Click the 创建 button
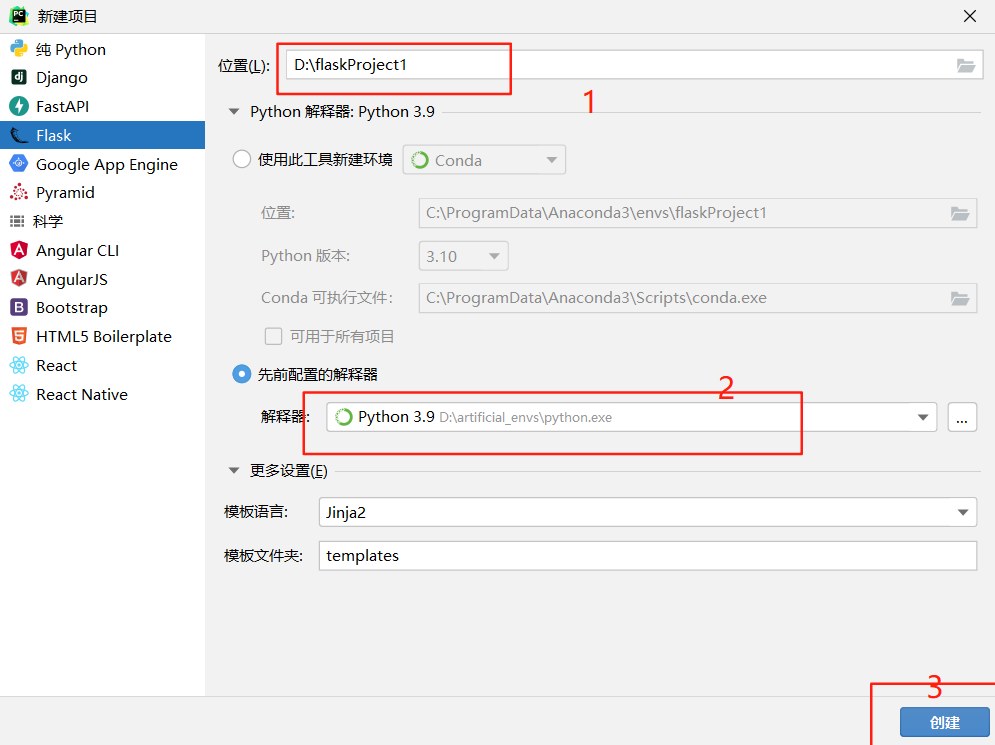The image size is (995, 745). [x=945, y=722]
